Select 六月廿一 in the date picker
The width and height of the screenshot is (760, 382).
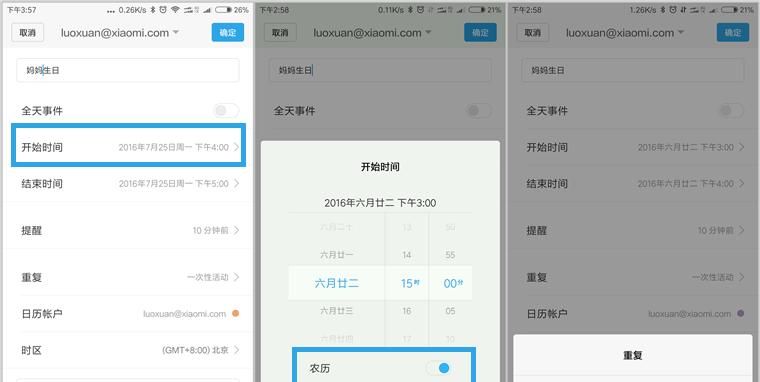coord(336,255)
